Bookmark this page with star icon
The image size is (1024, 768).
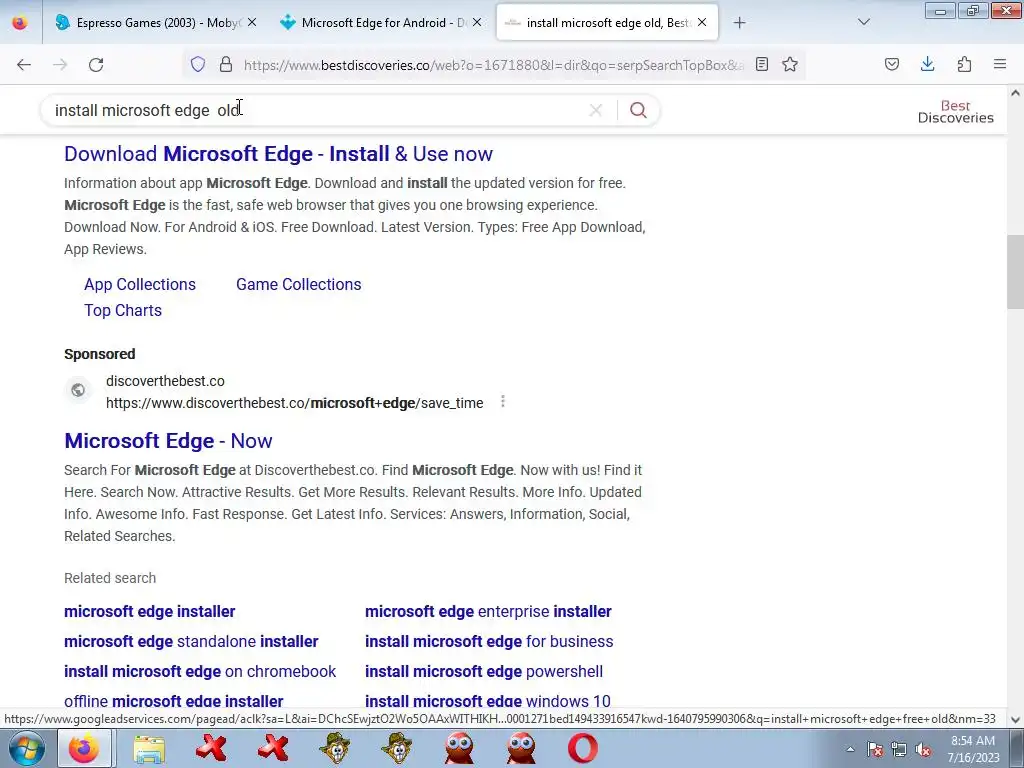(x=790, y=64)
